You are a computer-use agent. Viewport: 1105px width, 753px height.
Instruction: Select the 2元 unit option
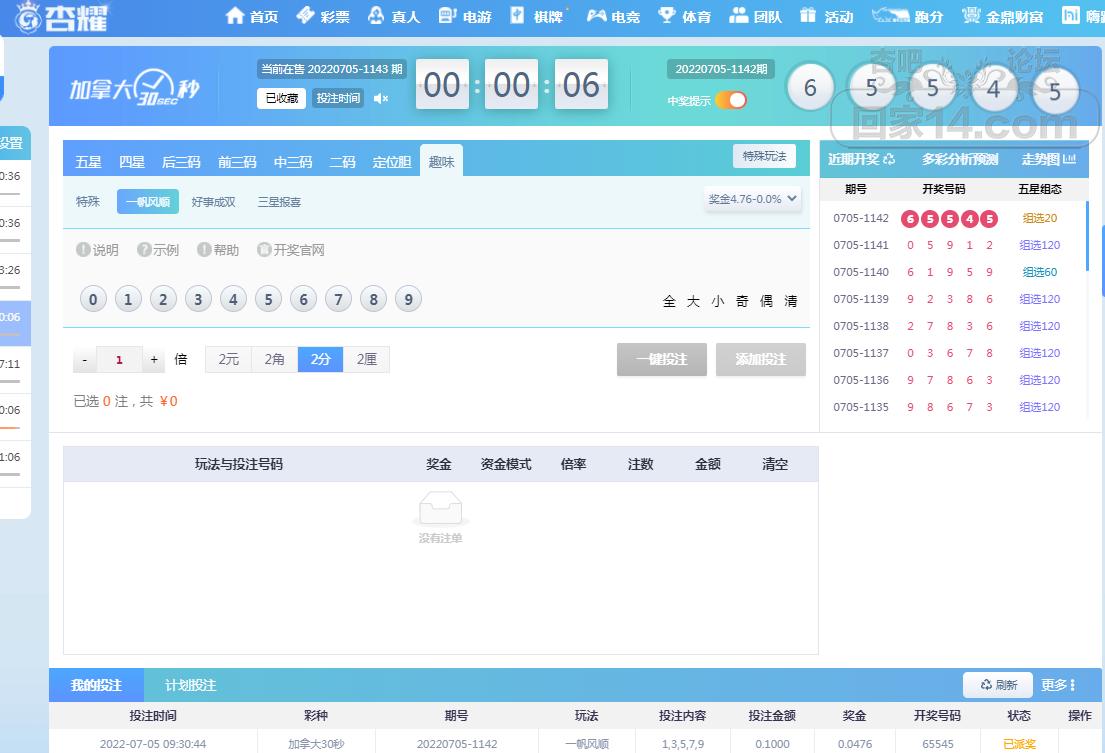(x=228, y=360)
